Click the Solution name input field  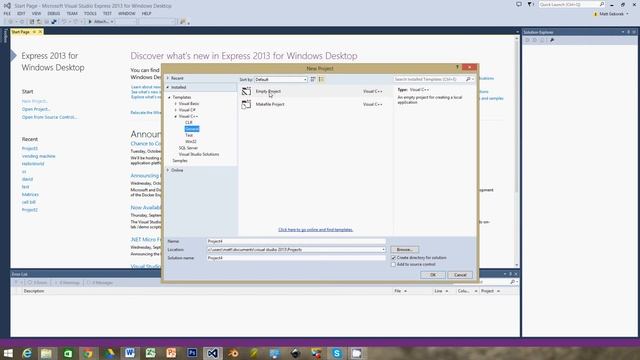click(296, 258)
